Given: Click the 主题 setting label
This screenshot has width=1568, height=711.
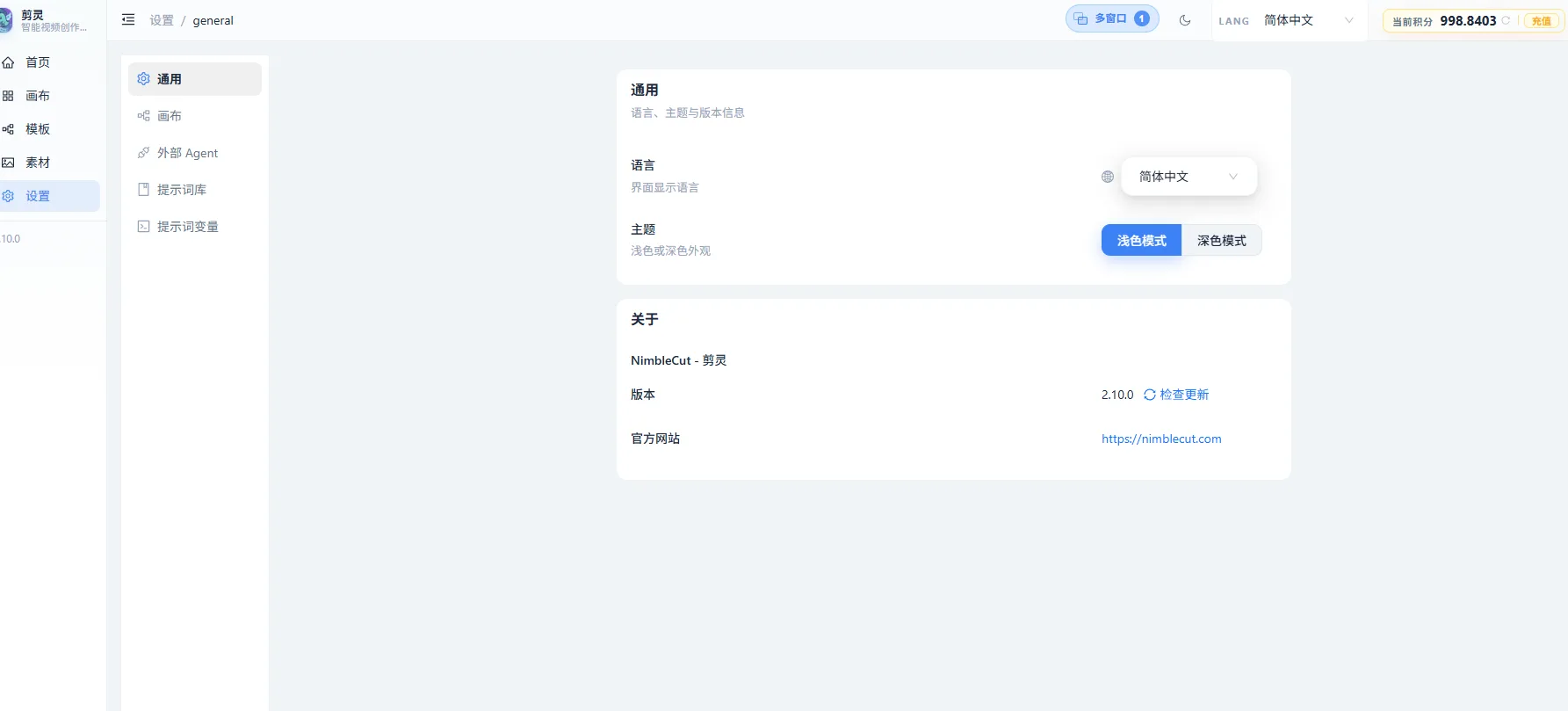Looking at the screenshot, I should coord(643,229).
